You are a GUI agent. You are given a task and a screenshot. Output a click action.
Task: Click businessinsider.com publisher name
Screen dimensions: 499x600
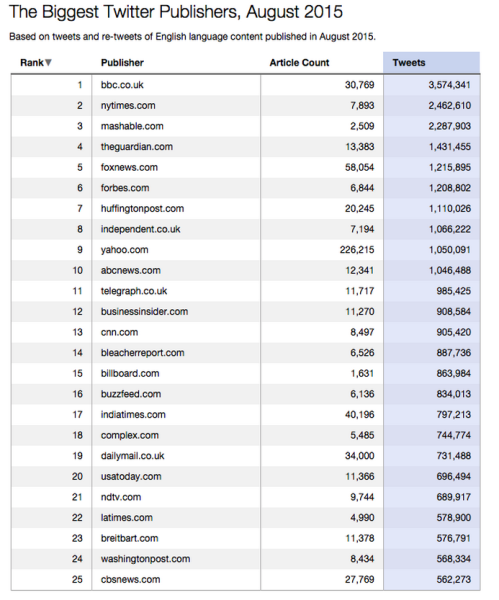pos(145,311)
